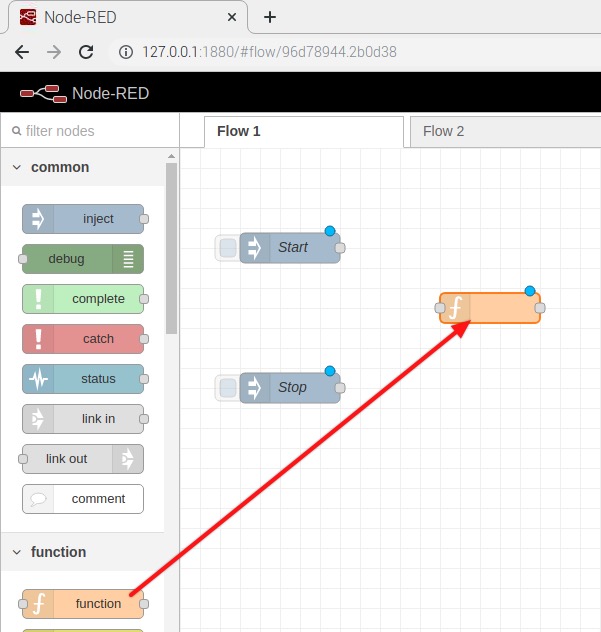The width and height of the screenshot is (601, 632).
Task: Select the orange function node on the canvas
Action: coord(490,308)
